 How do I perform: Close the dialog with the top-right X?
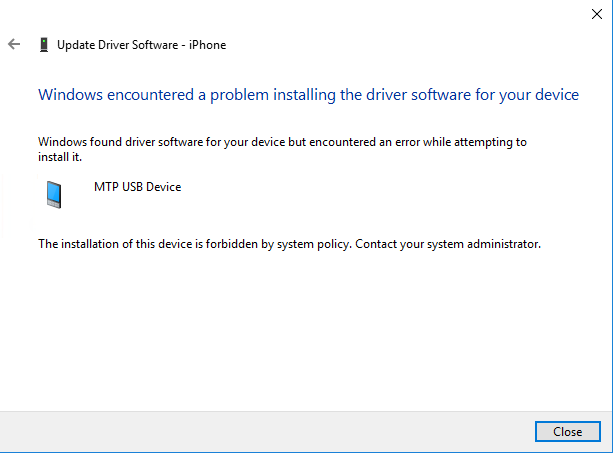[597, 14]
